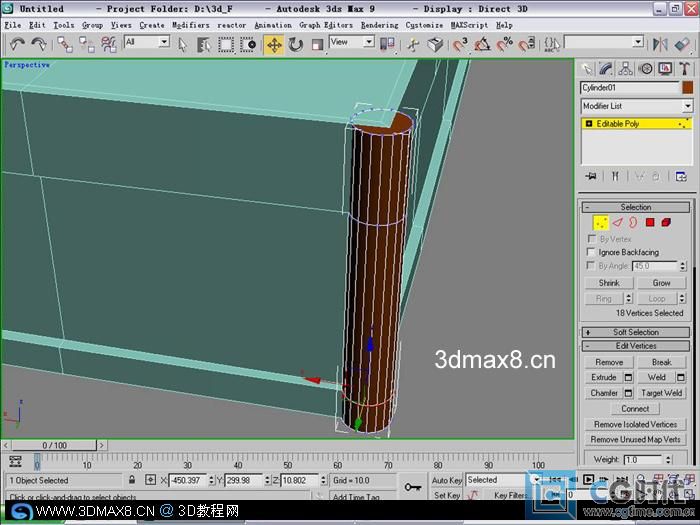Image resolution: width=700 pixels, height=525 pixels.
Task: Toggle Window/Crossing selection icon
Action: coord(248,45)
